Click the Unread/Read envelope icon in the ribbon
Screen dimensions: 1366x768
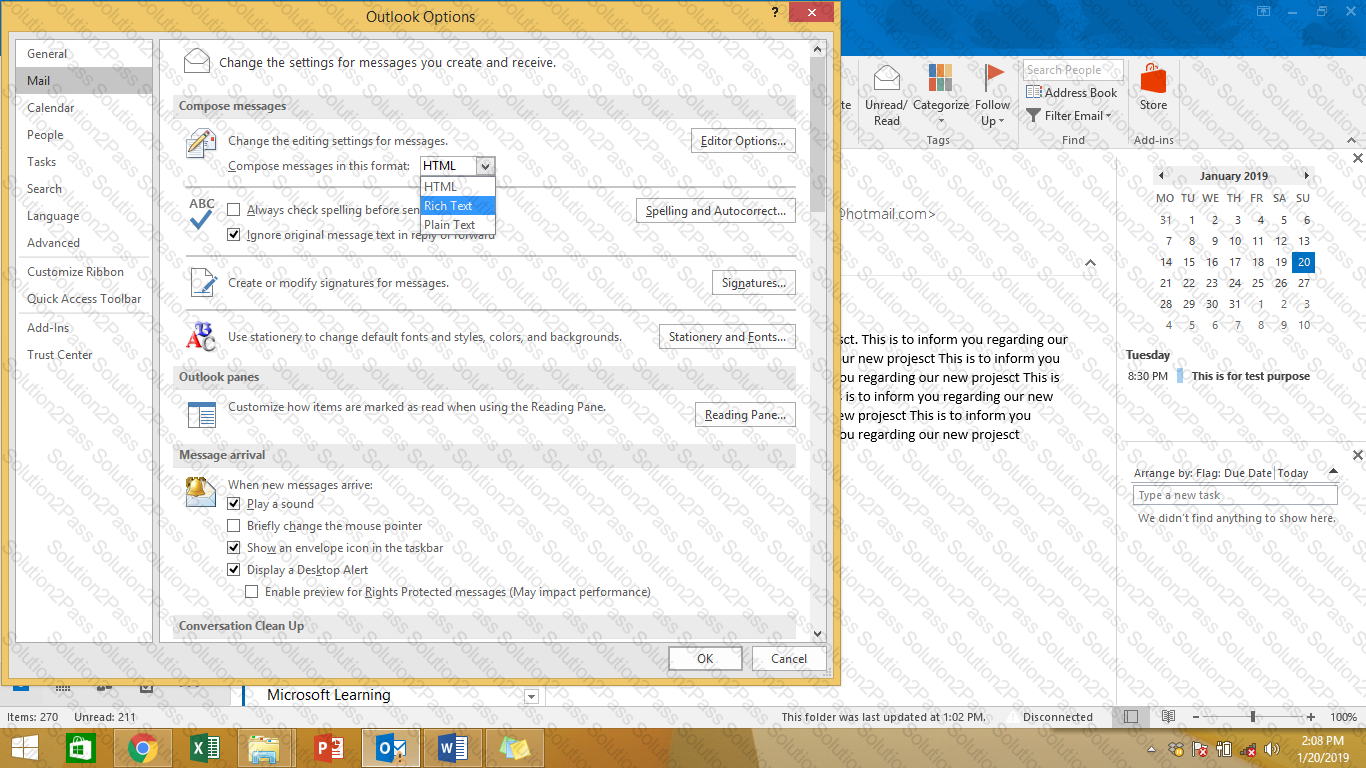886,78
